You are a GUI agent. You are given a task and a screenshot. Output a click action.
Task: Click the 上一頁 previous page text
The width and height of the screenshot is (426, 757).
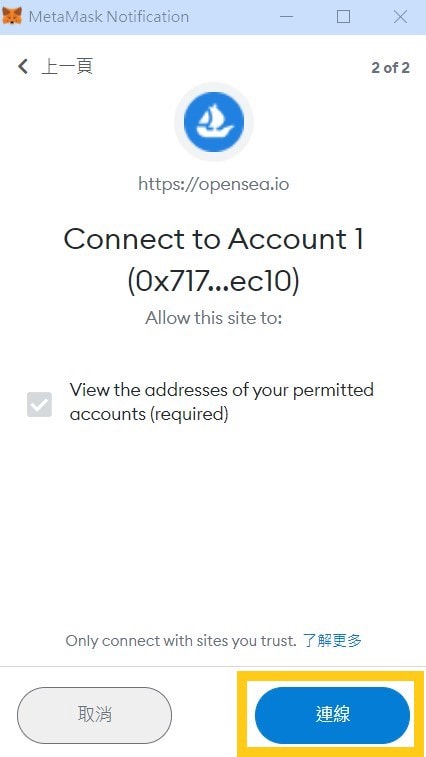coord(67,67)
